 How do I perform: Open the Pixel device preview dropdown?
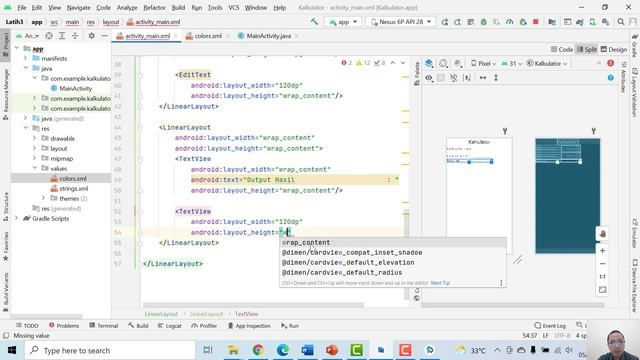[484, 63]
